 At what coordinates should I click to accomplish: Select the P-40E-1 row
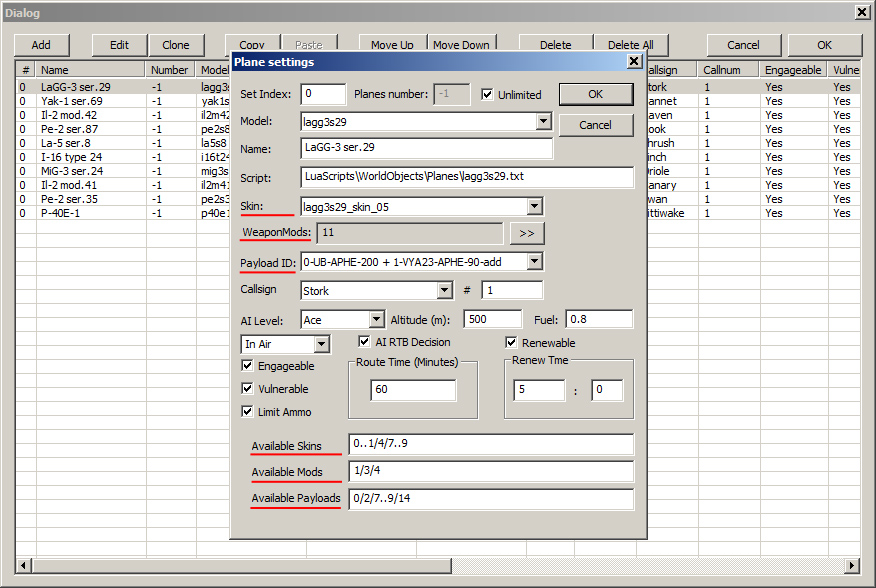123,213
